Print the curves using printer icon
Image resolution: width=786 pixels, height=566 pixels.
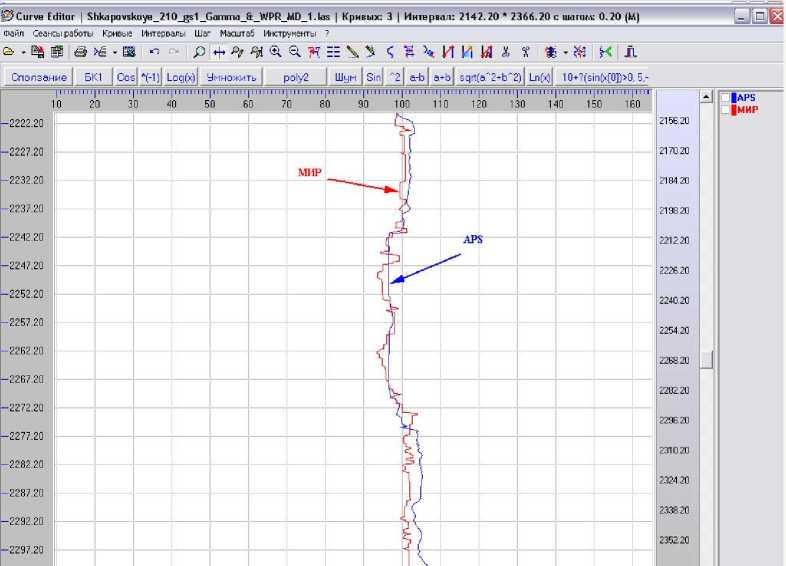(80, 52)
